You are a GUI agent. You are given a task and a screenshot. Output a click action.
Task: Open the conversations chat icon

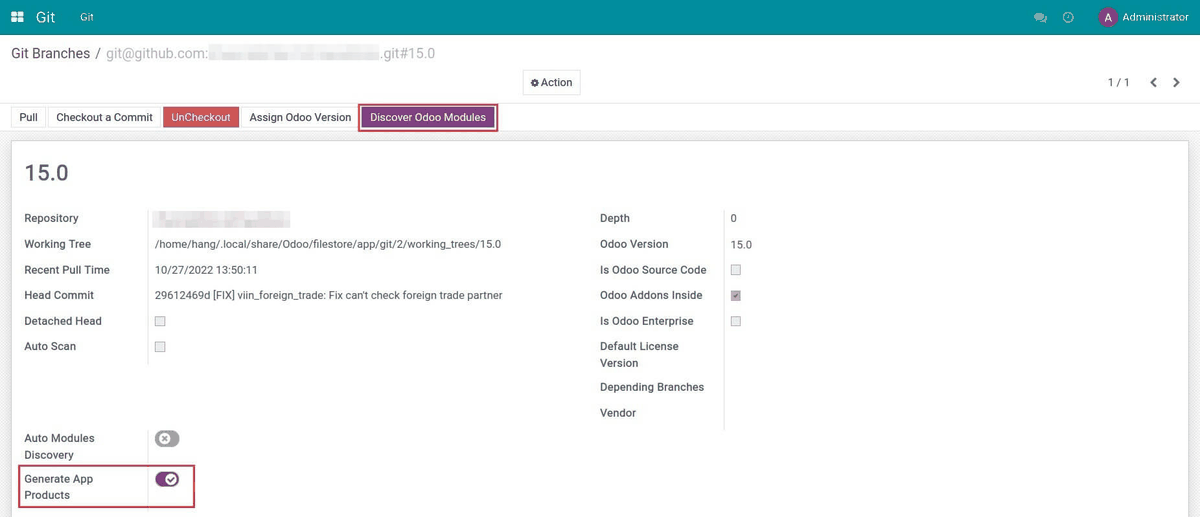[x=1040, y=17]
